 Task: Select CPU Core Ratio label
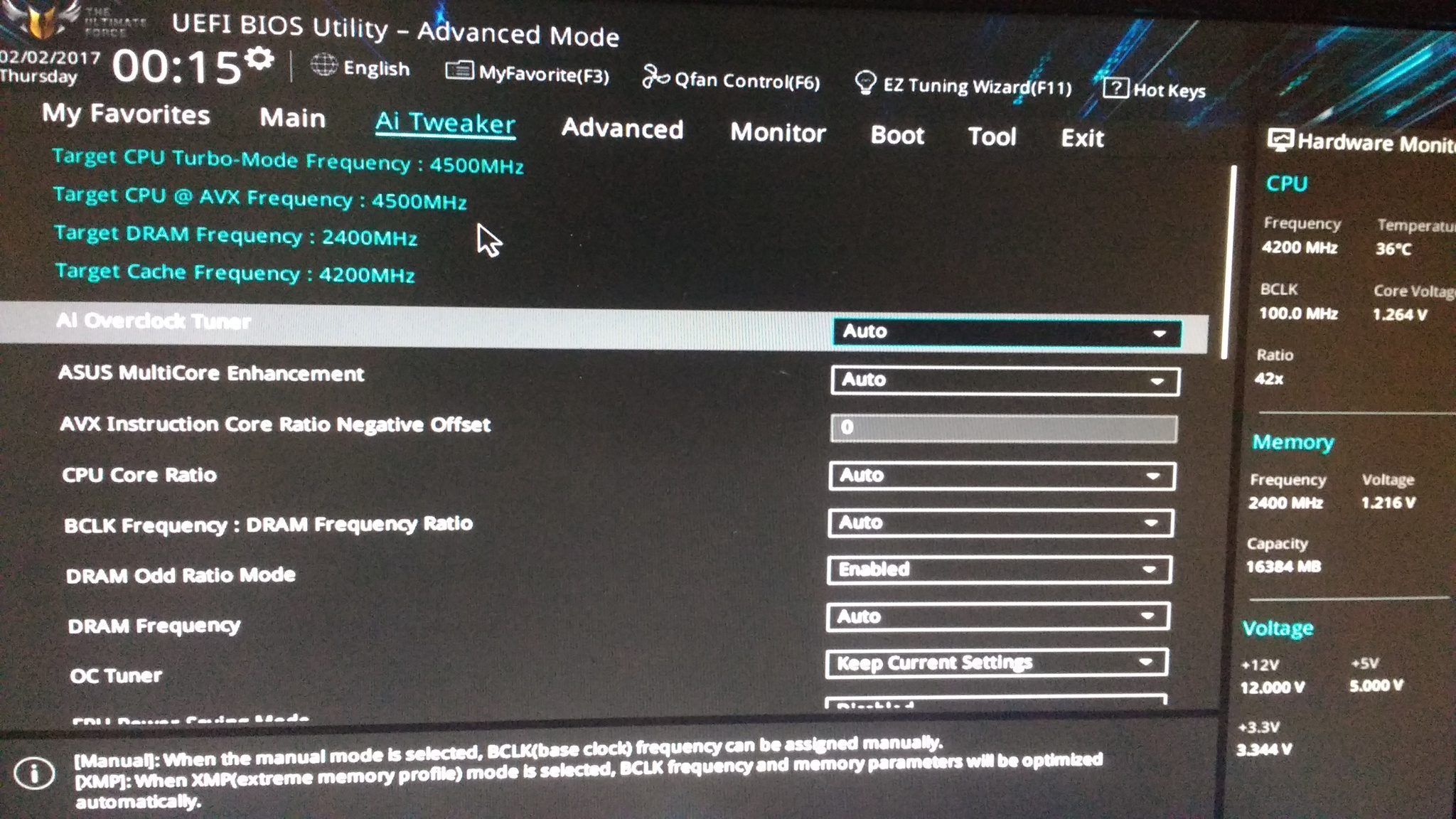[139, 474]
